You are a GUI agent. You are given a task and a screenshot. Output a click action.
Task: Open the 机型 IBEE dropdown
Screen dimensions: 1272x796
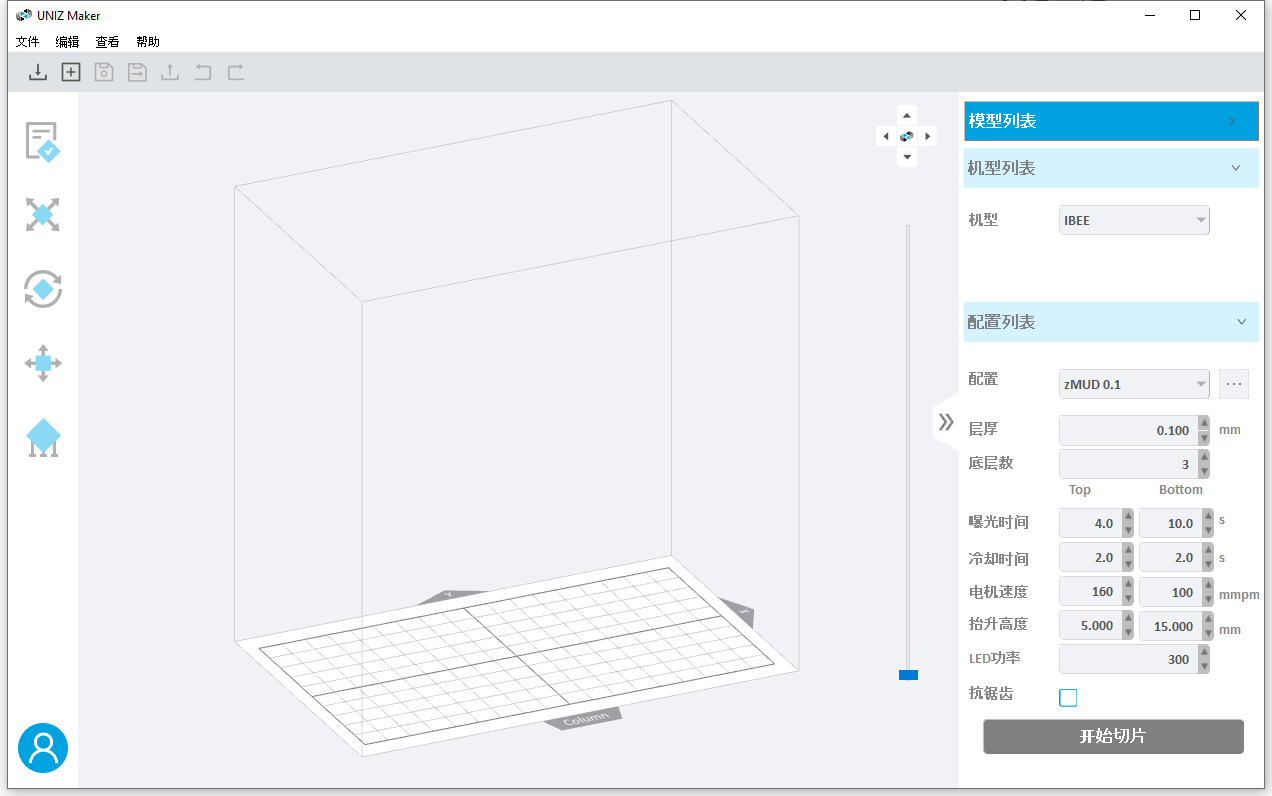click(1134, 220)
